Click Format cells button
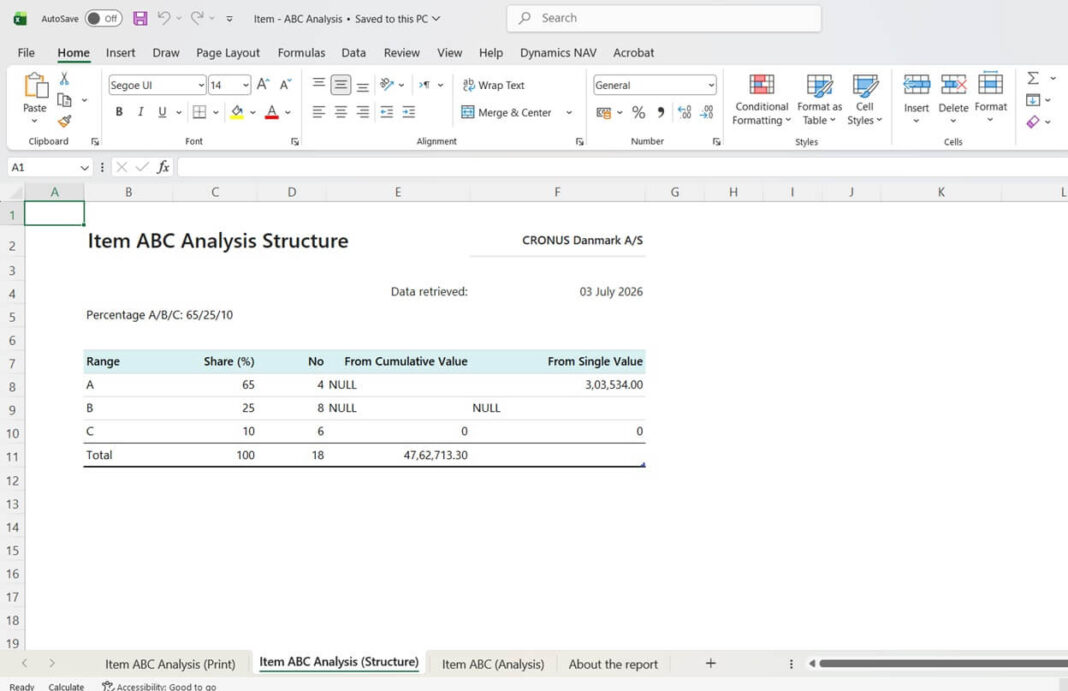1068x691 pixels. (990, 99)
